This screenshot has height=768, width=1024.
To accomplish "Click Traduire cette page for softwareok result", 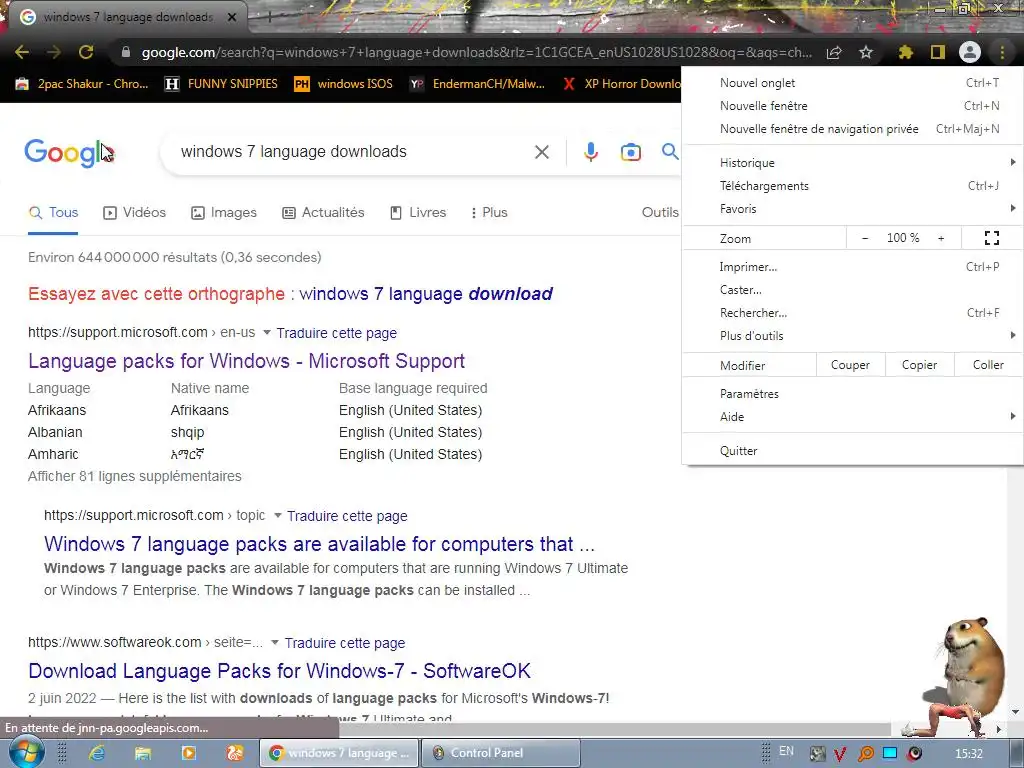I will click(x=345, y=643).
